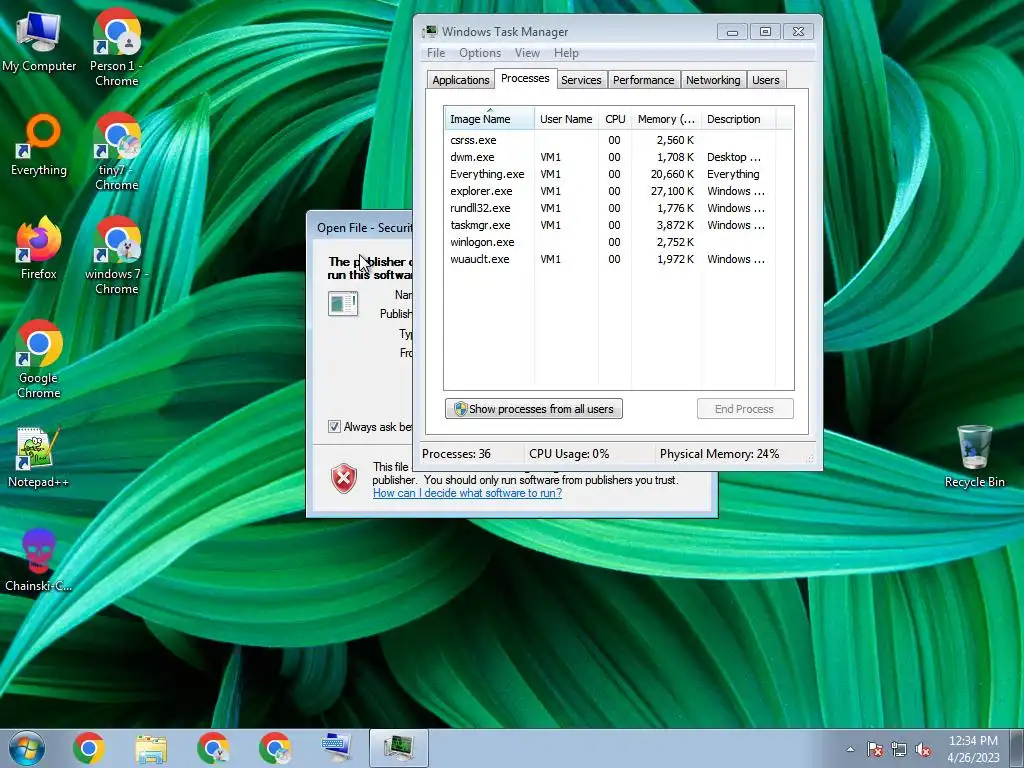Click Open File - Security Warning title bar

pyautogui.click(x=363, y=227)
